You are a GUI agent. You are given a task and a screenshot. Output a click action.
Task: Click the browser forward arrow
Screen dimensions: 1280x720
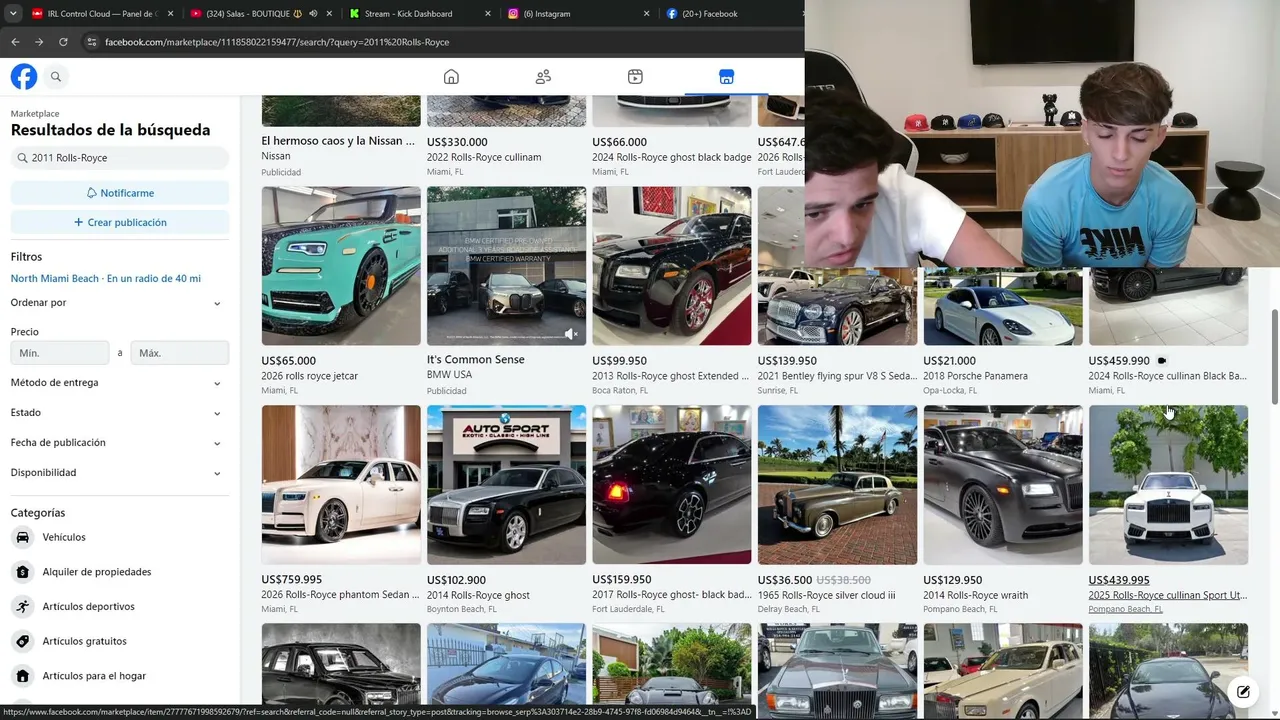tap(39, 42)
